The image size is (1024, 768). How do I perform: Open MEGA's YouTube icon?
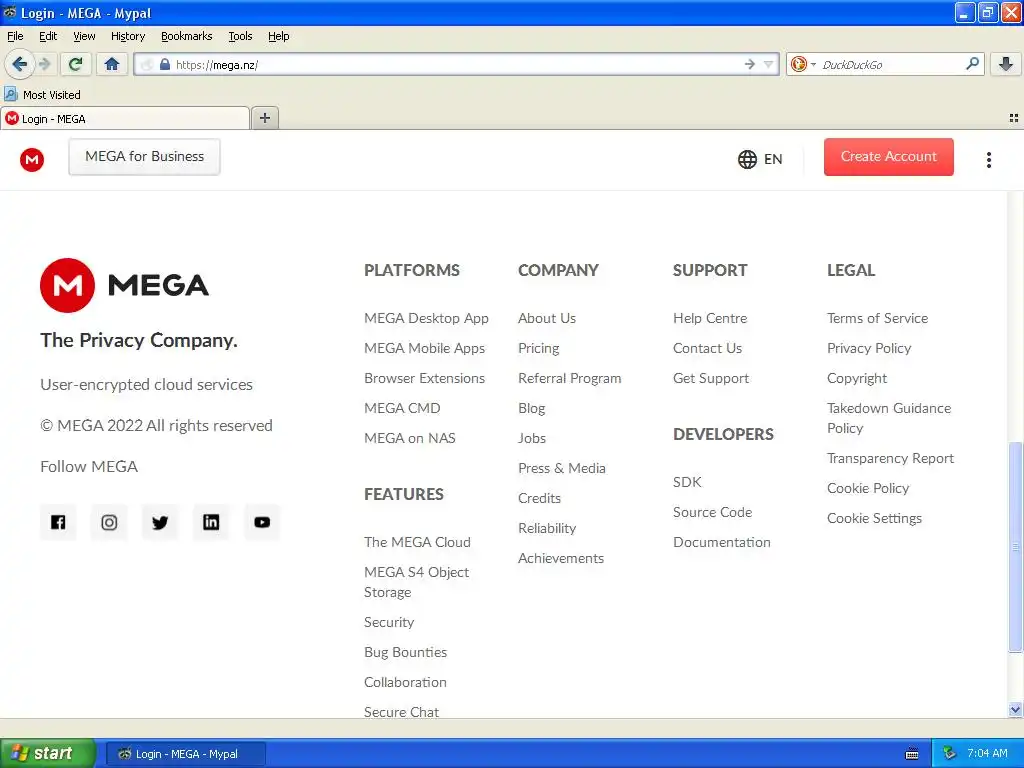point(262,522)
